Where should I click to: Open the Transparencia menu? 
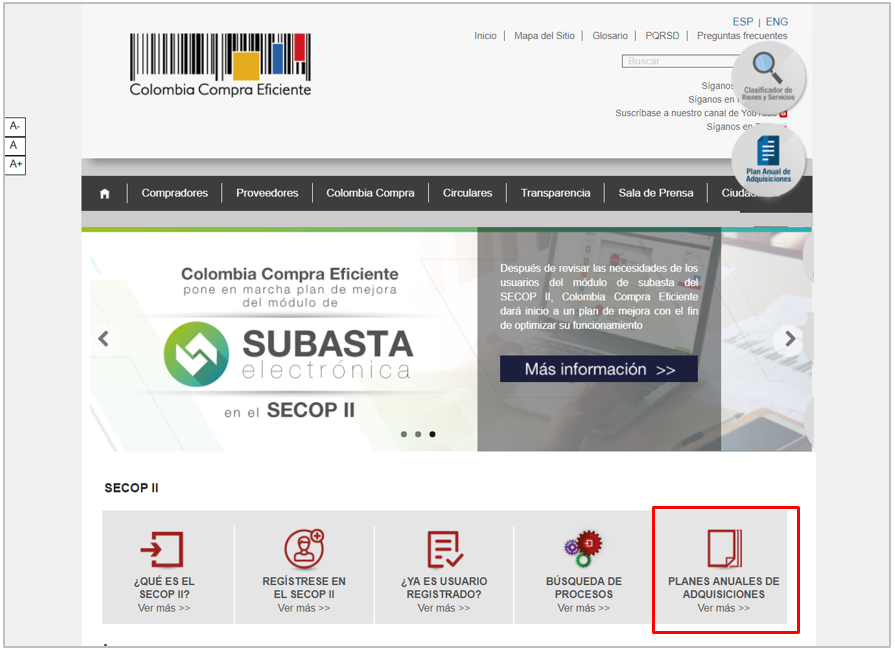coord(555,193)
